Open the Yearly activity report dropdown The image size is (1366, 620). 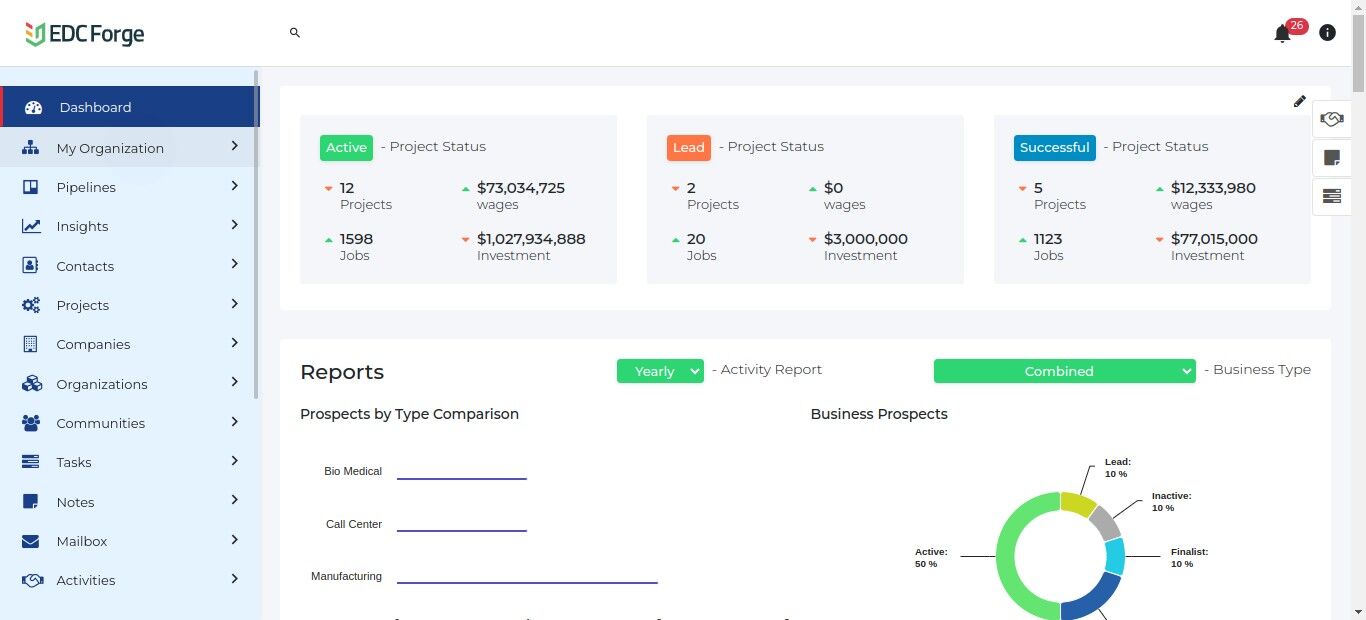click(660, 371)
